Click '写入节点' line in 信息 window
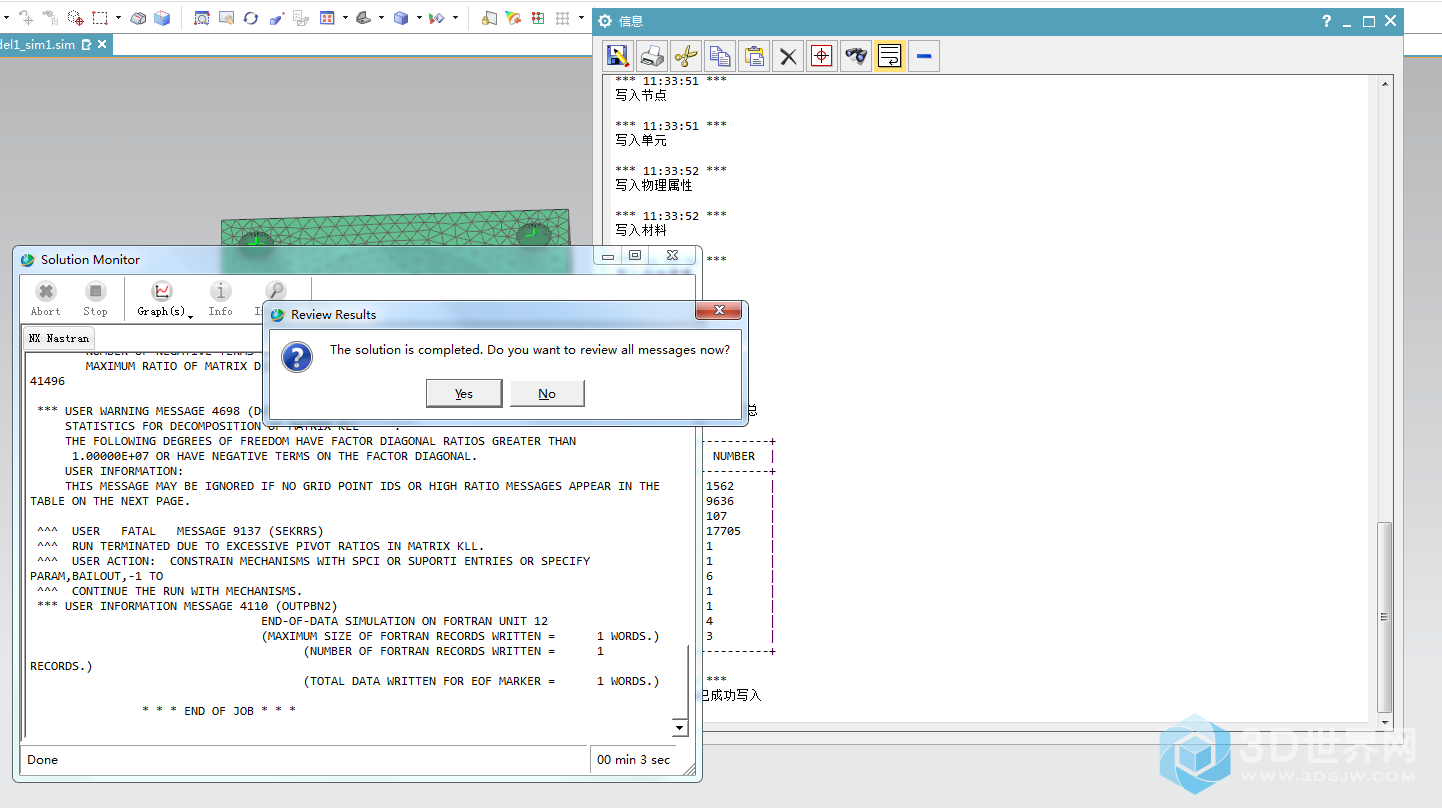1442x808 pixels. [x=641, y=95]
